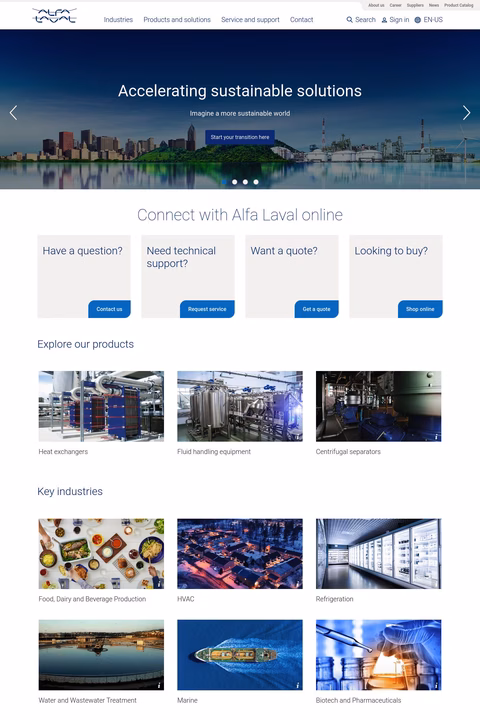Open the About us link
Screen dimensions: 480x720
[376, 5]
